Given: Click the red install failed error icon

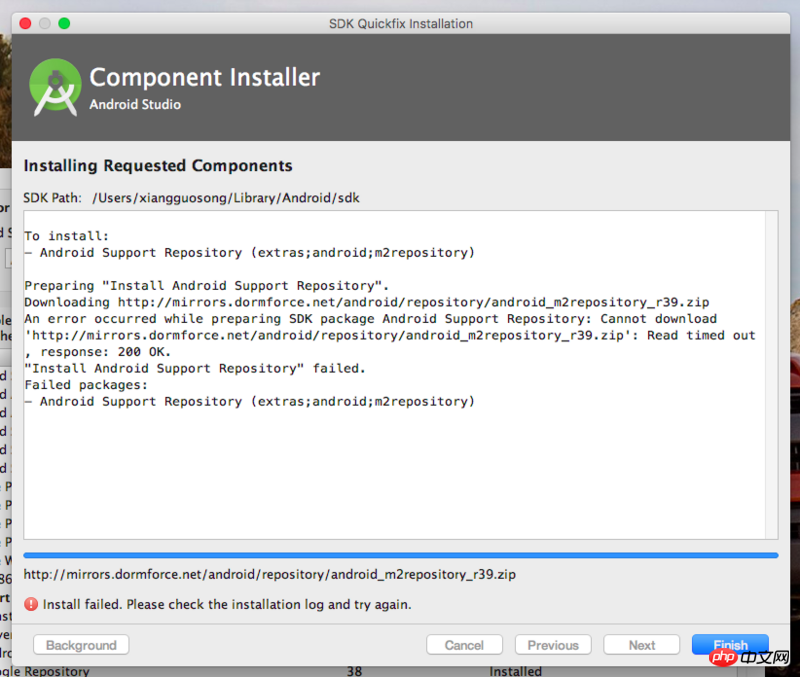Looking at the screenshot, I should 32,604.
